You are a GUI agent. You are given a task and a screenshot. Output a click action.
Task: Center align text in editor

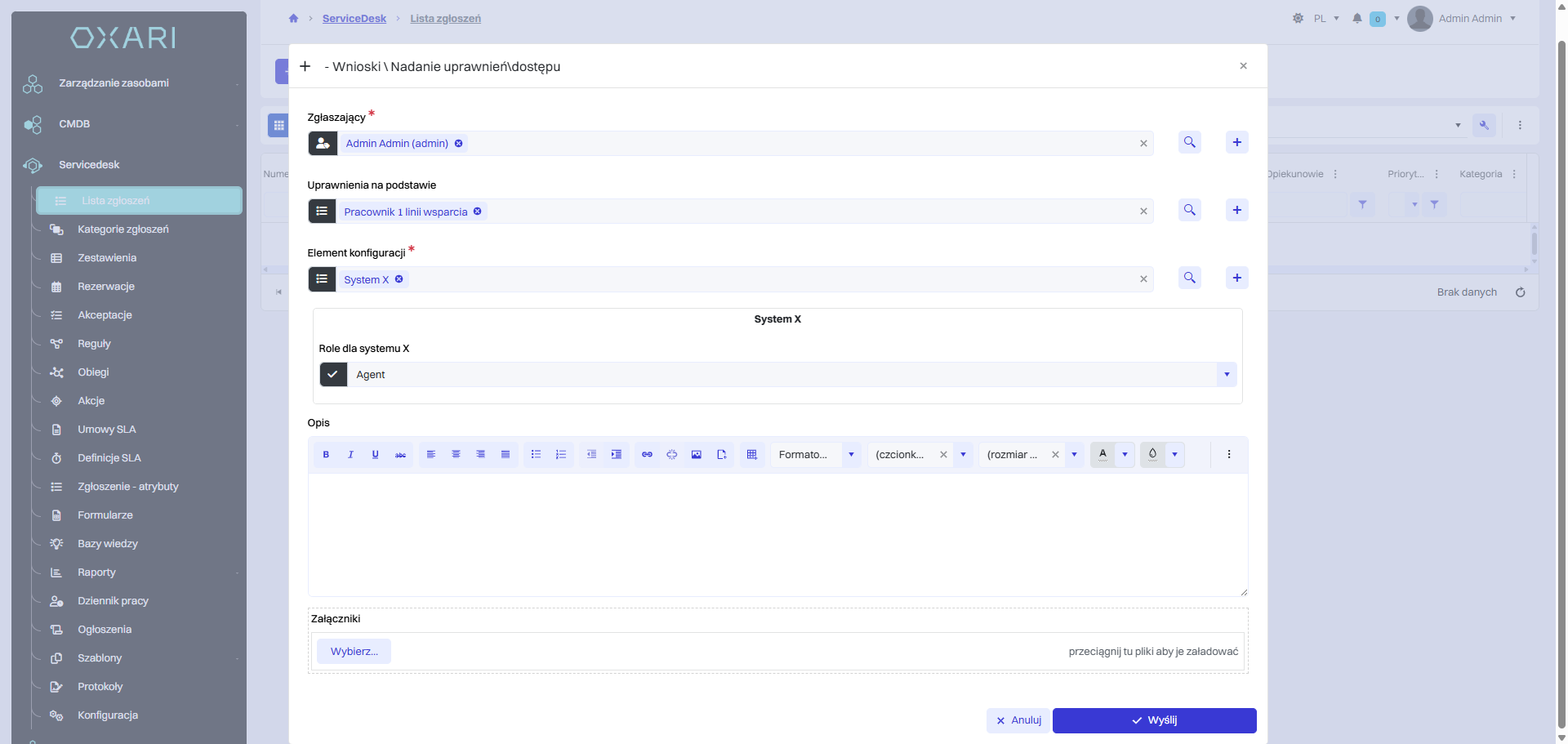pyautogui.click(x=456, y=455)
